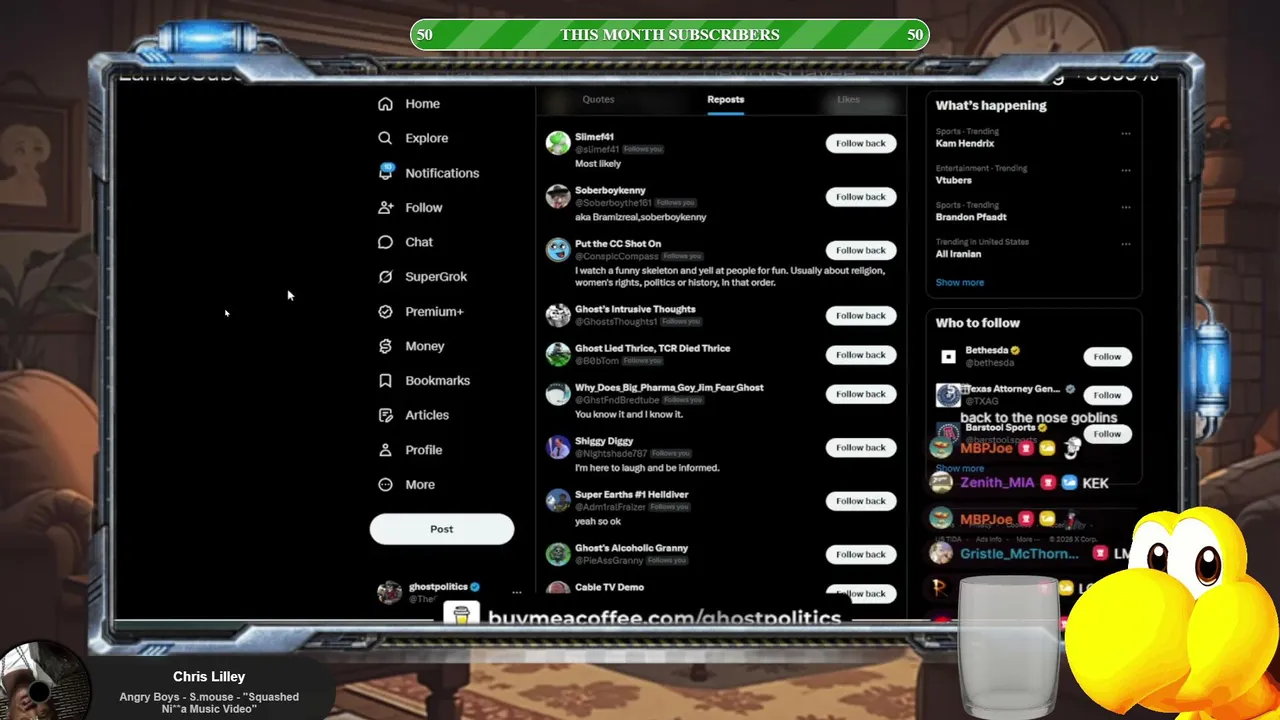Open the Articles icon in the sidebar
The image size is (1280, 720).
[x=385, y=415]
